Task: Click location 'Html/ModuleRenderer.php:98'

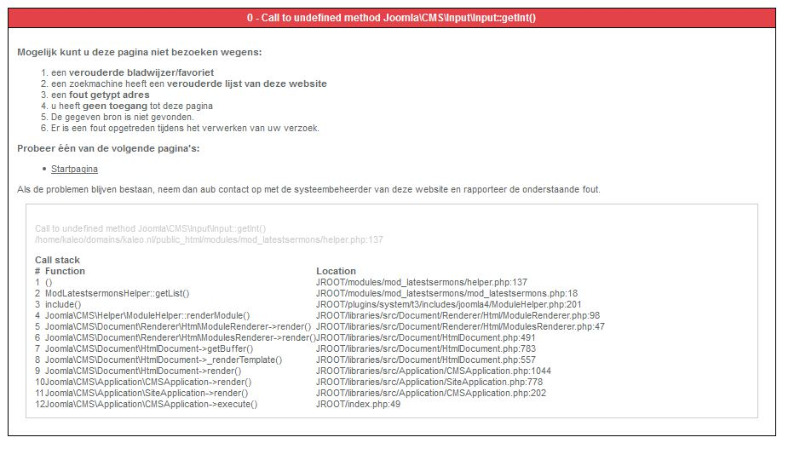Action: (458, 316)
